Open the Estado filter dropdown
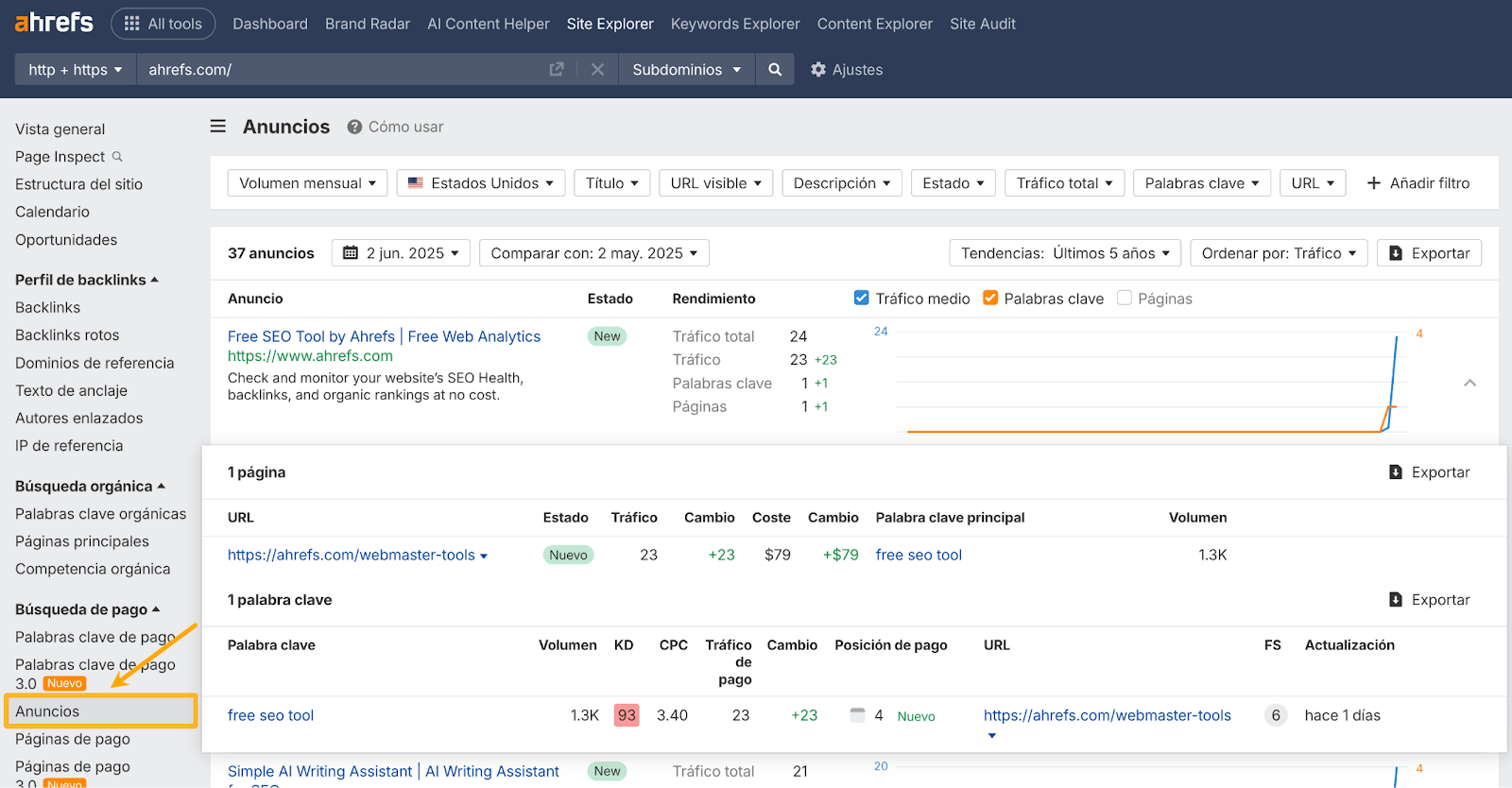The image size is (1512, 788). click(954, 182)
